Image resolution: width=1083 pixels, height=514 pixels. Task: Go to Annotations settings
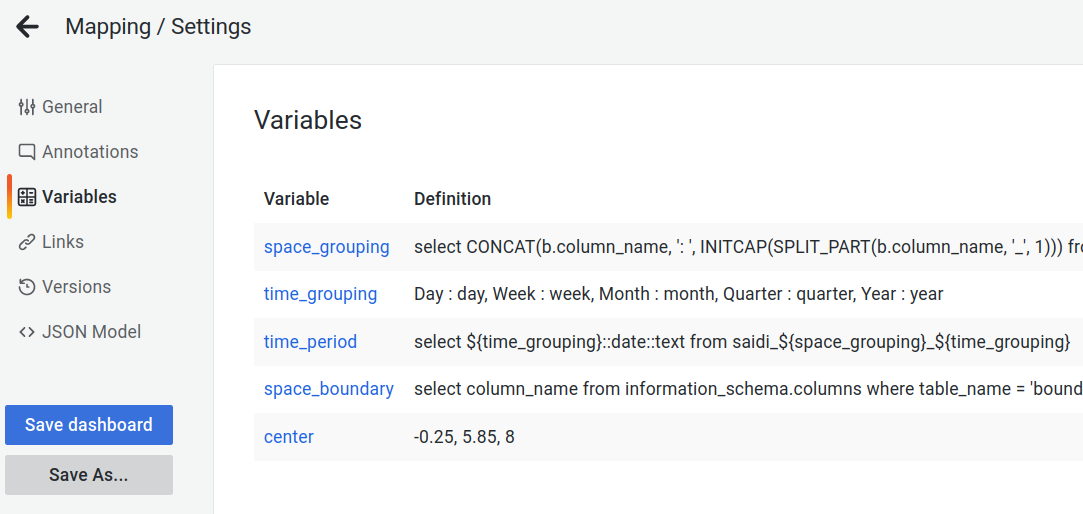(90, 152)
